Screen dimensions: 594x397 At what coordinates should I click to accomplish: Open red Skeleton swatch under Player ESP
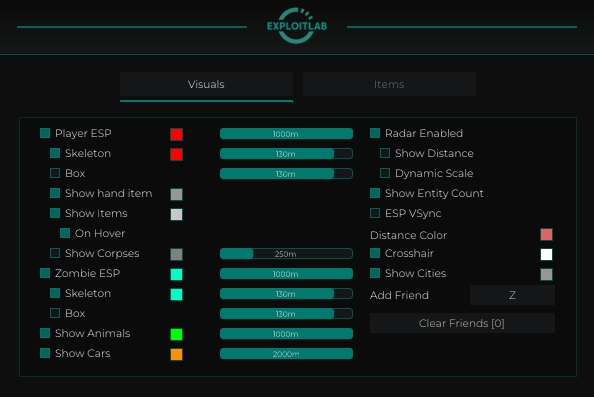click(x=177, y=154)
